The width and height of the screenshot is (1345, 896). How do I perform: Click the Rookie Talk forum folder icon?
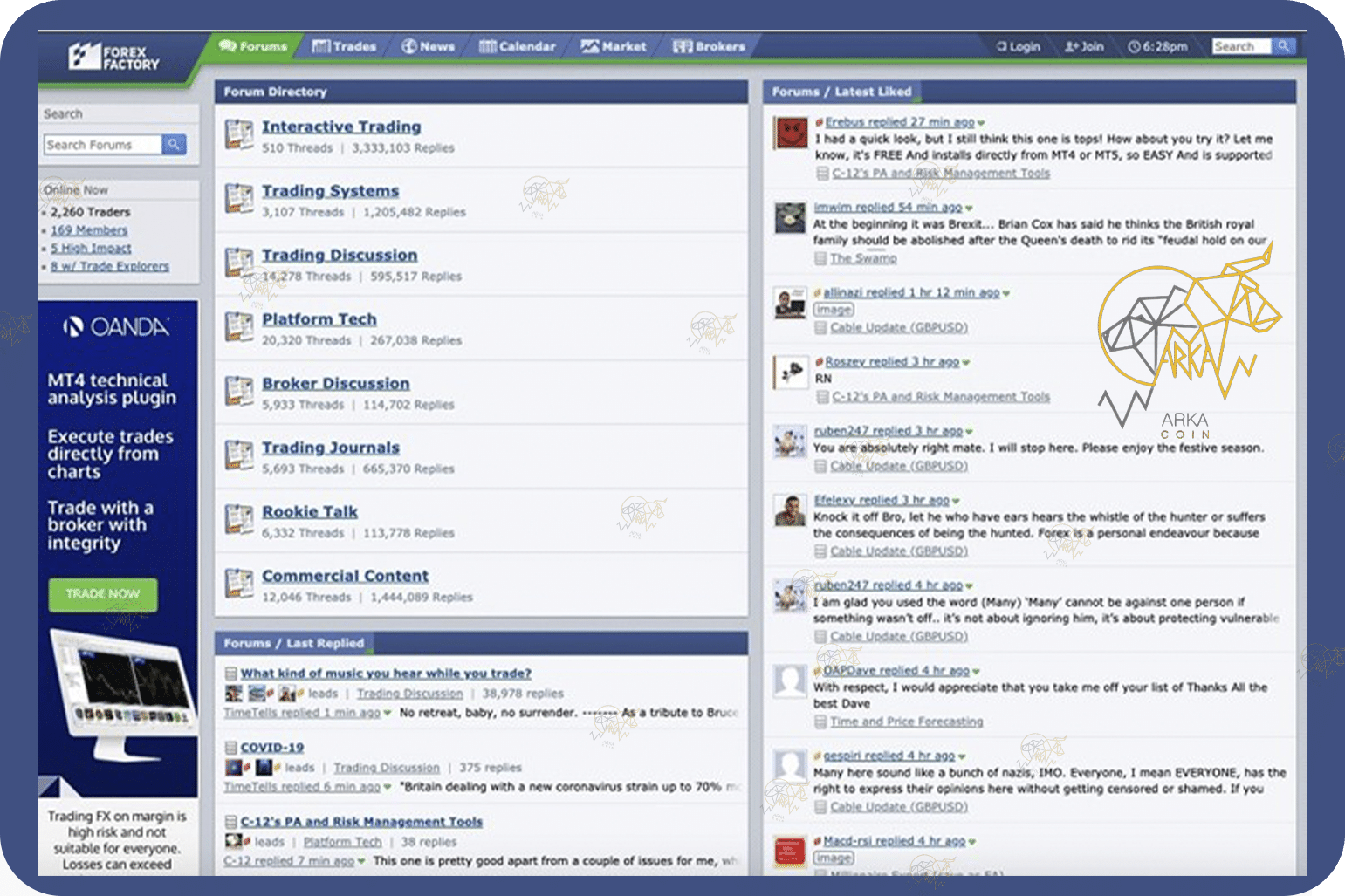coord(238,519)
